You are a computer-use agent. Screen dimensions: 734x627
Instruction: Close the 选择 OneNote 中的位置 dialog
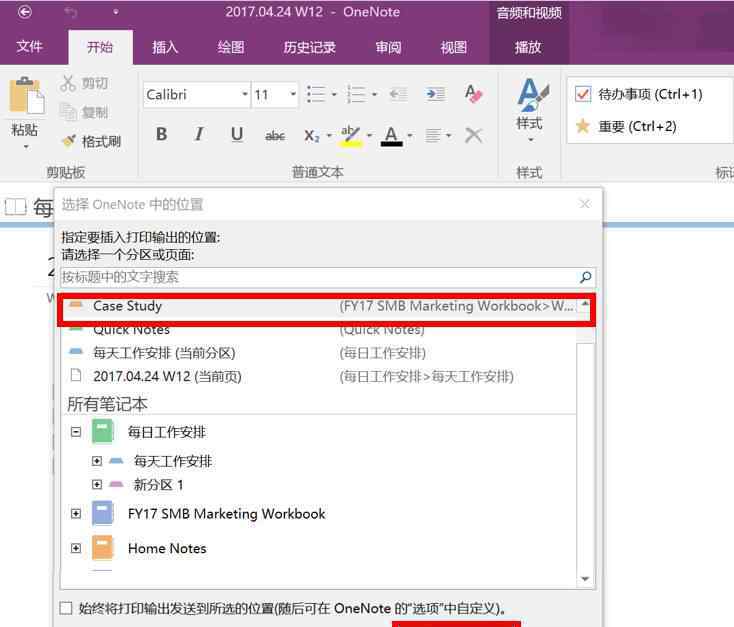click(585, 204)
